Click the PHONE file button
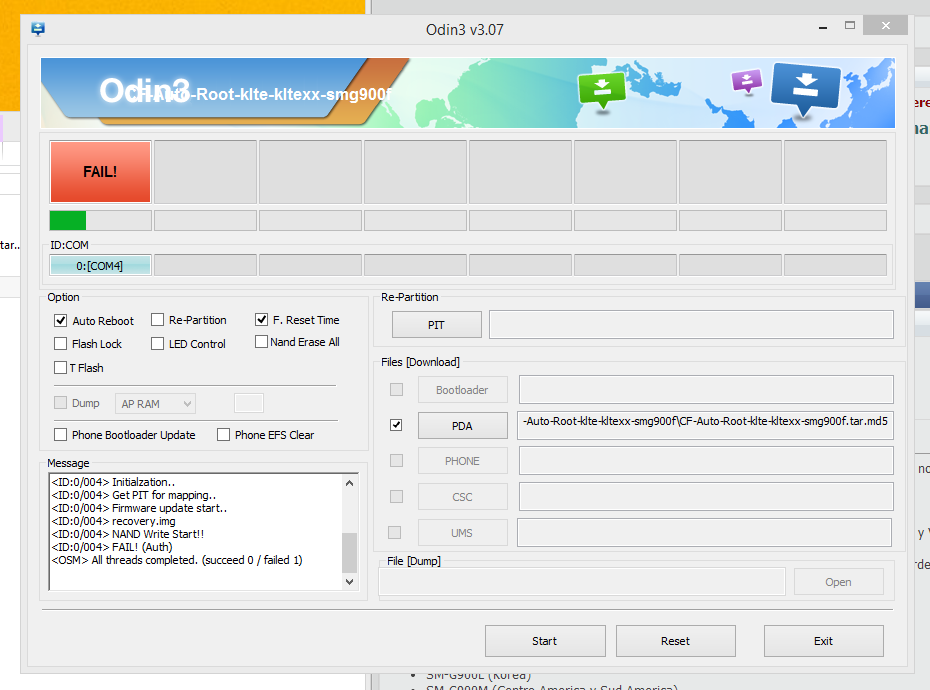The width and height of the screenshot is (930, 690). [x=463, y=462]
